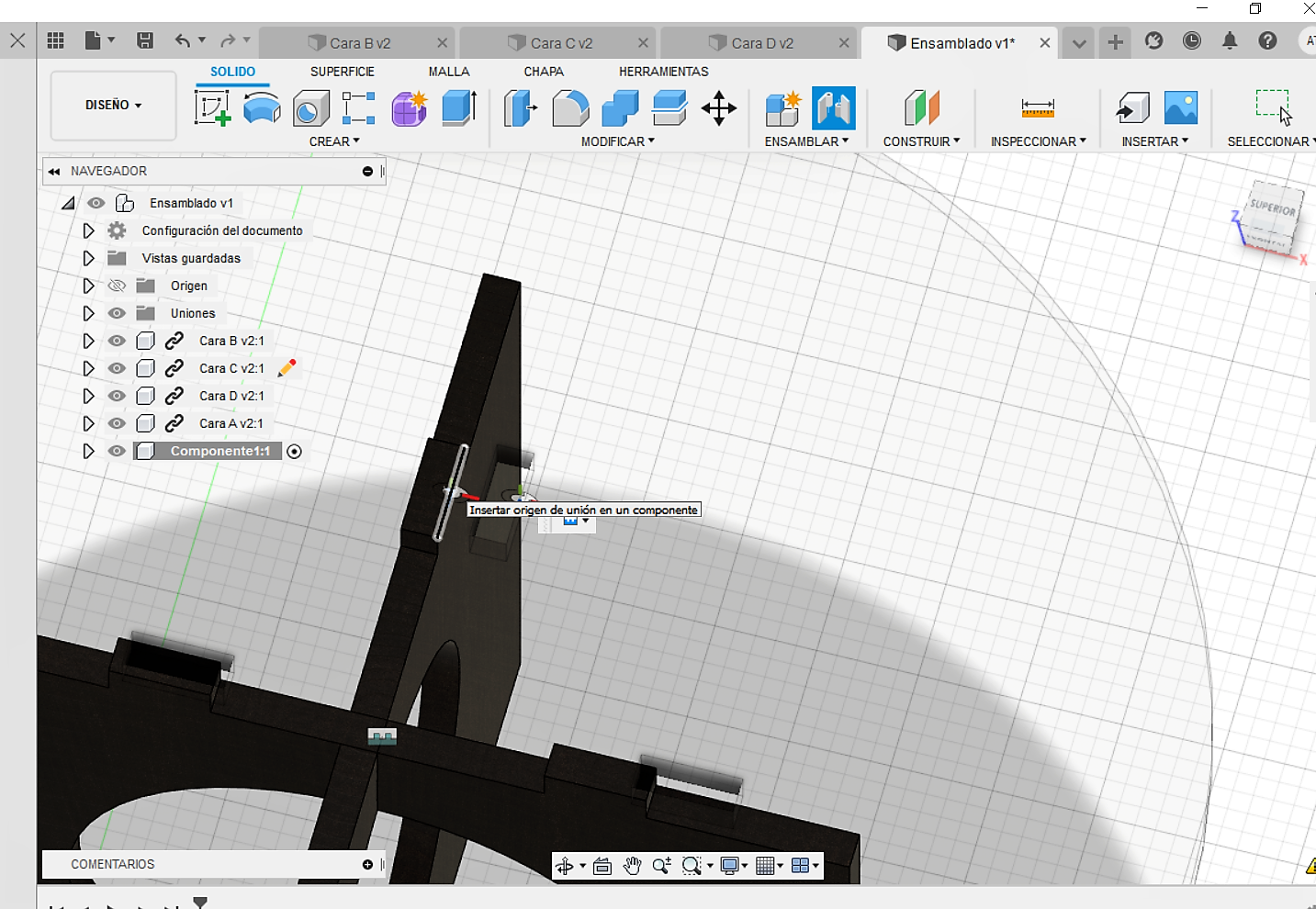
Task: Select the Mirror tool icon
Action: point(359,108)
